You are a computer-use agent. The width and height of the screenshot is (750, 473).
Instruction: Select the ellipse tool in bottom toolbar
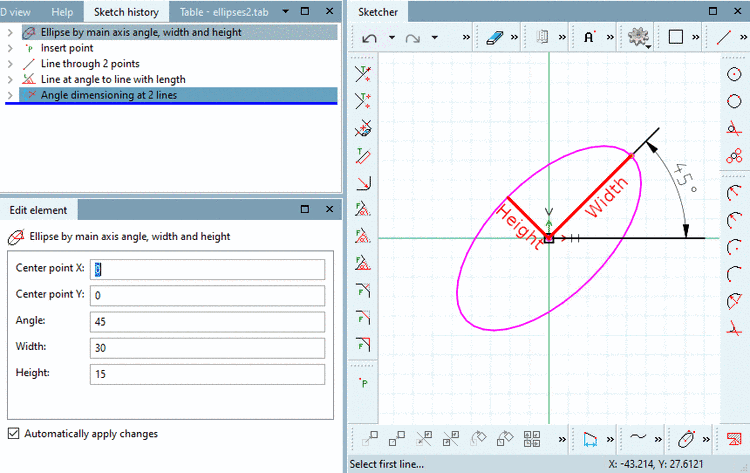(x=686, y=439)
